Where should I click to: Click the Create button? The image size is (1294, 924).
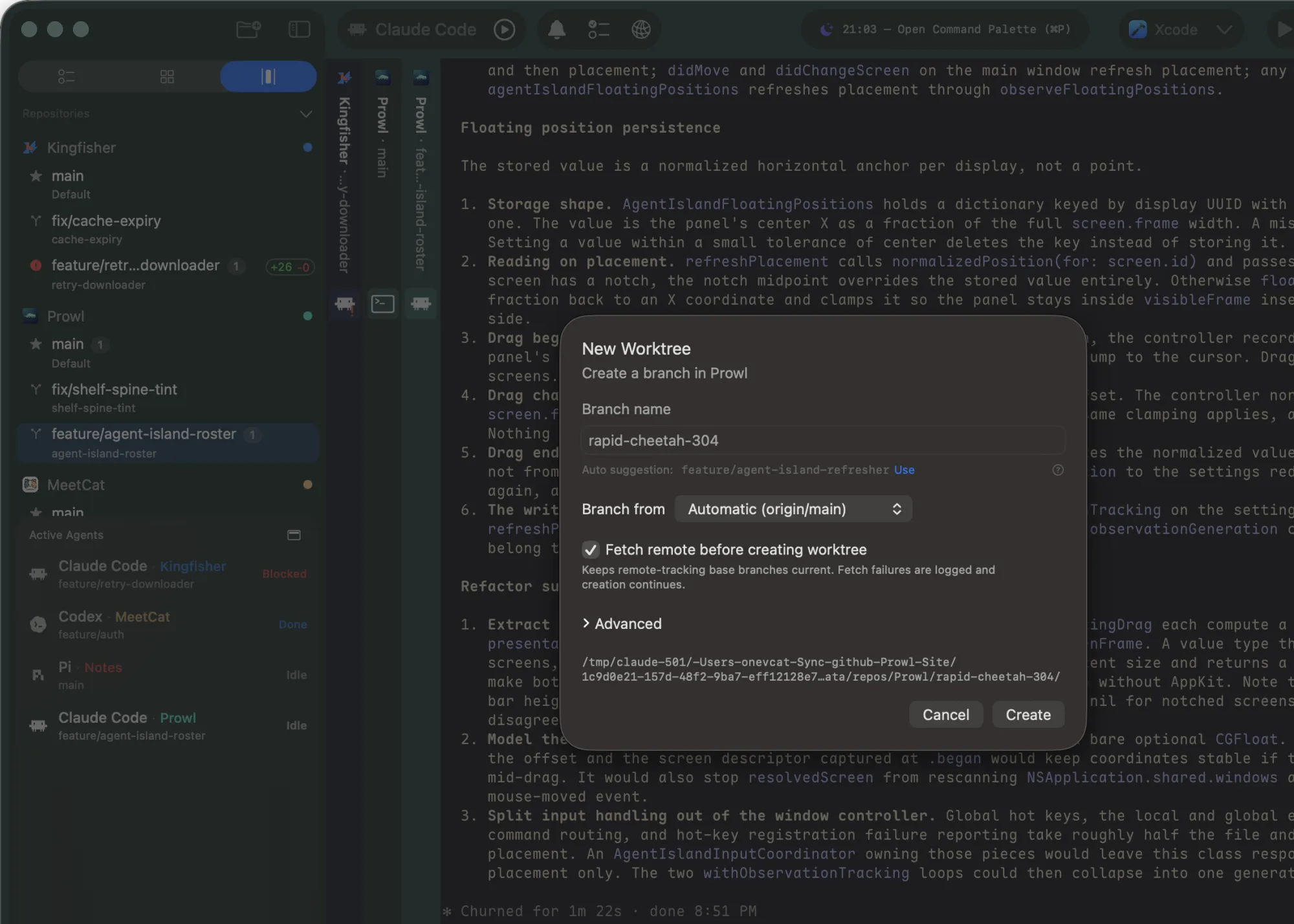[1028, 715]
